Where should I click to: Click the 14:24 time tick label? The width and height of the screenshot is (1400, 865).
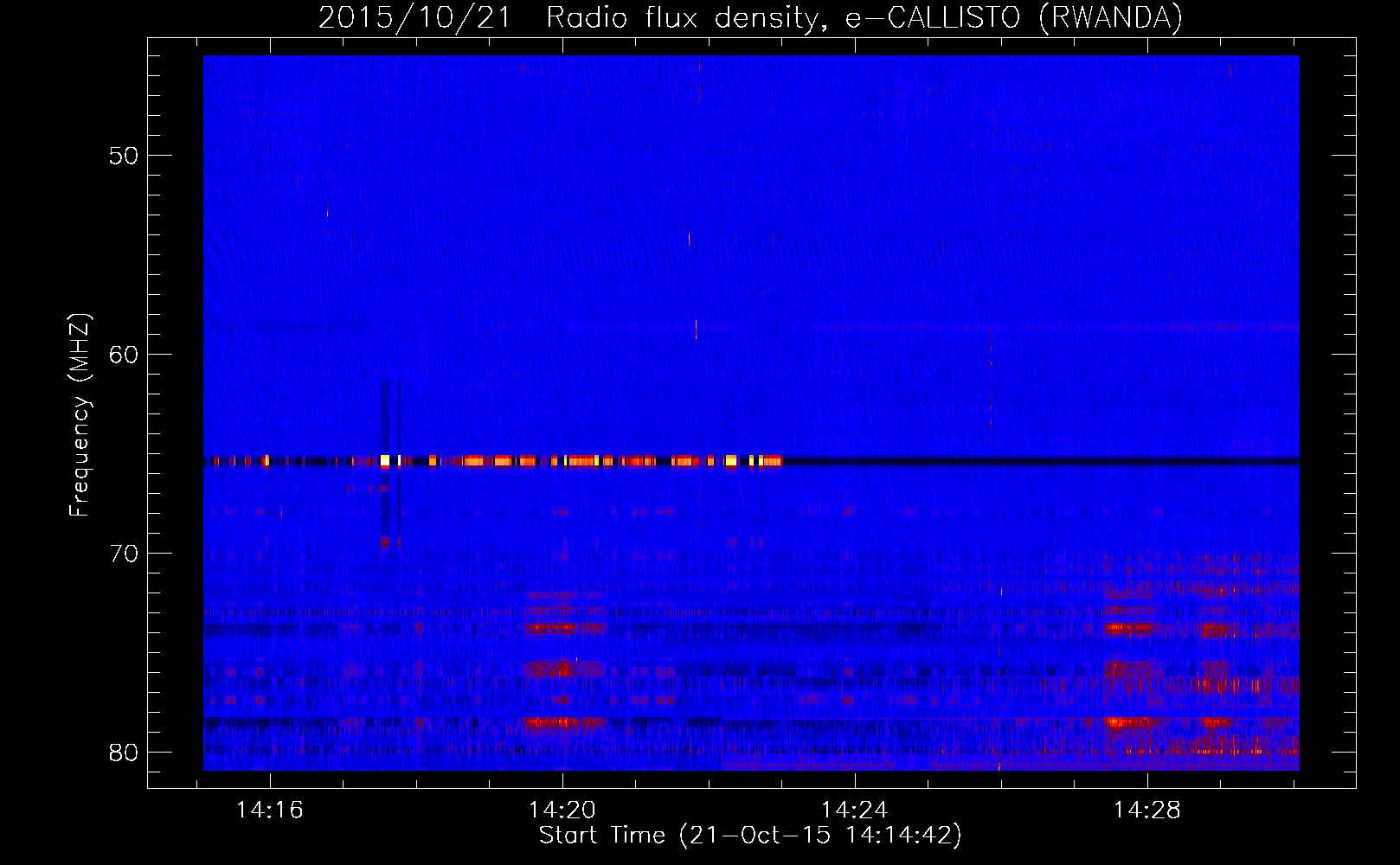click(x=855, y=811)
